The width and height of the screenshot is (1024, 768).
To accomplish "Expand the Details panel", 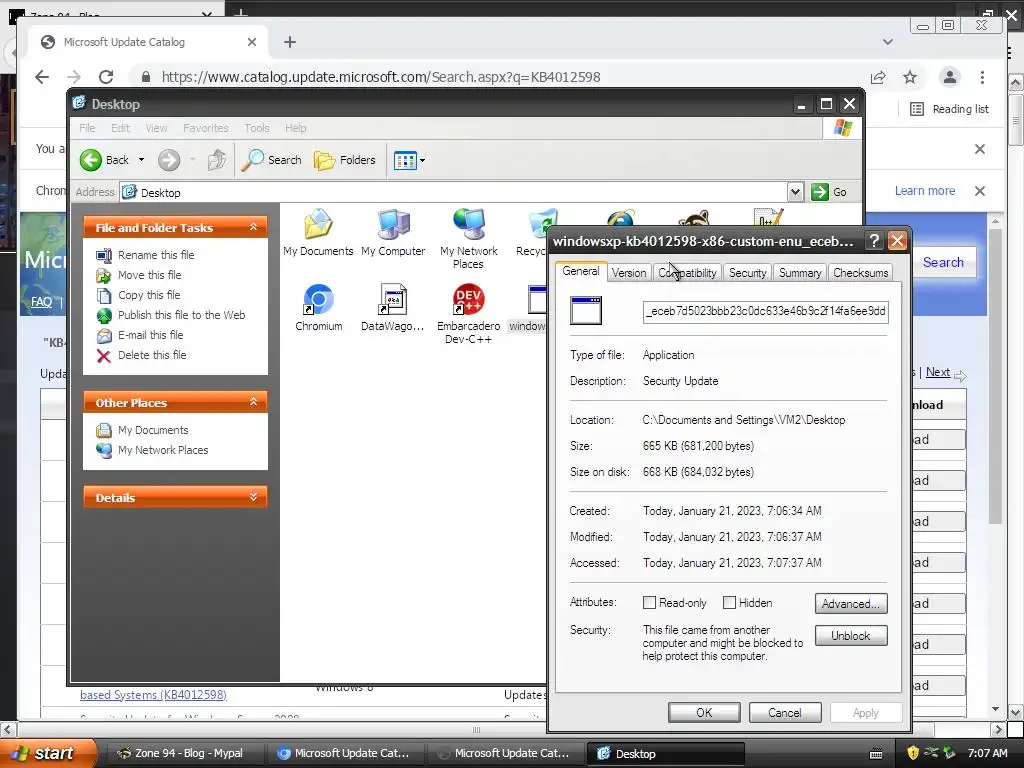I will coord(253,498).
